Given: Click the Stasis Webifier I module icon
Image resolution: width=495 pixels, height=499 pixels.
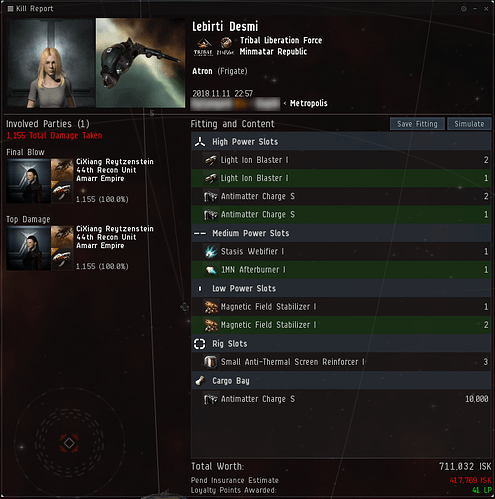Looking at the screenshot, I should coord(211,252).
